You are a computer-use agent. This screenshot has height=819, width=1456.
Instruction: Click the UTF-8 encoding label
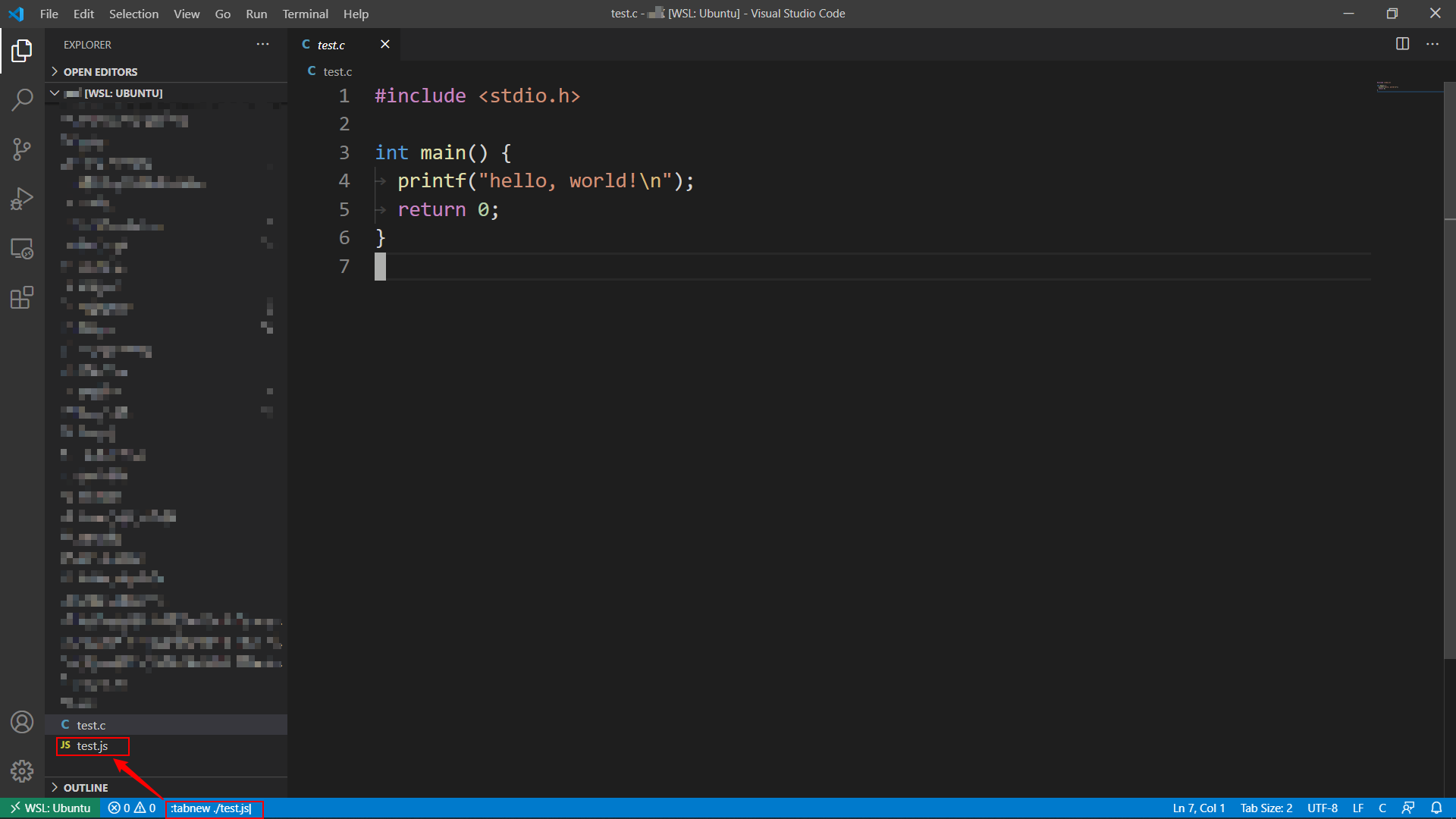click(x=1323, y=808)
